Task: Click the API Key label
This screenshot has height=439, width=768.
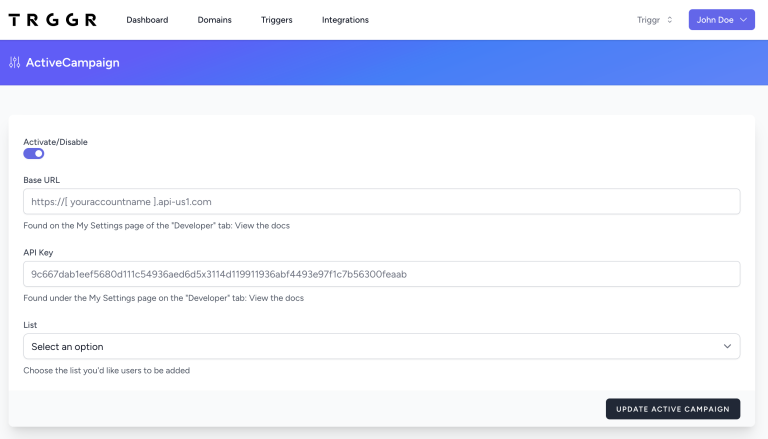Action: [38, 253]
